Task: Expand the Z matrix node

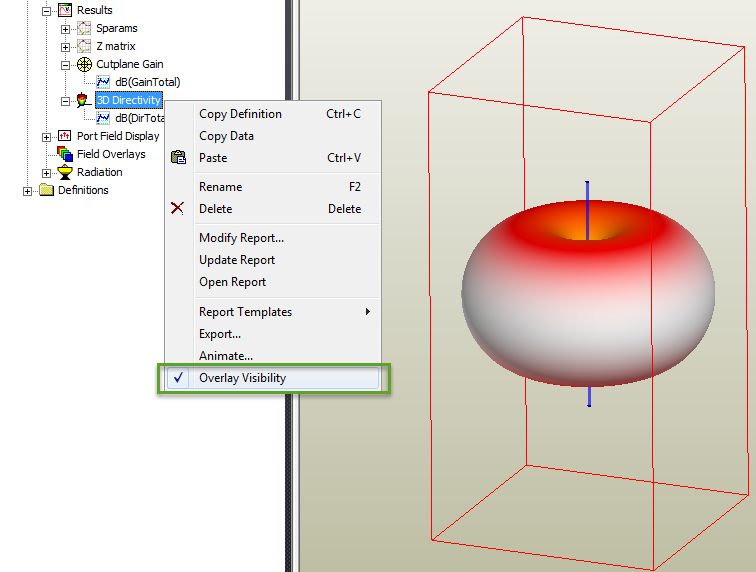Action: pos(65,47)
